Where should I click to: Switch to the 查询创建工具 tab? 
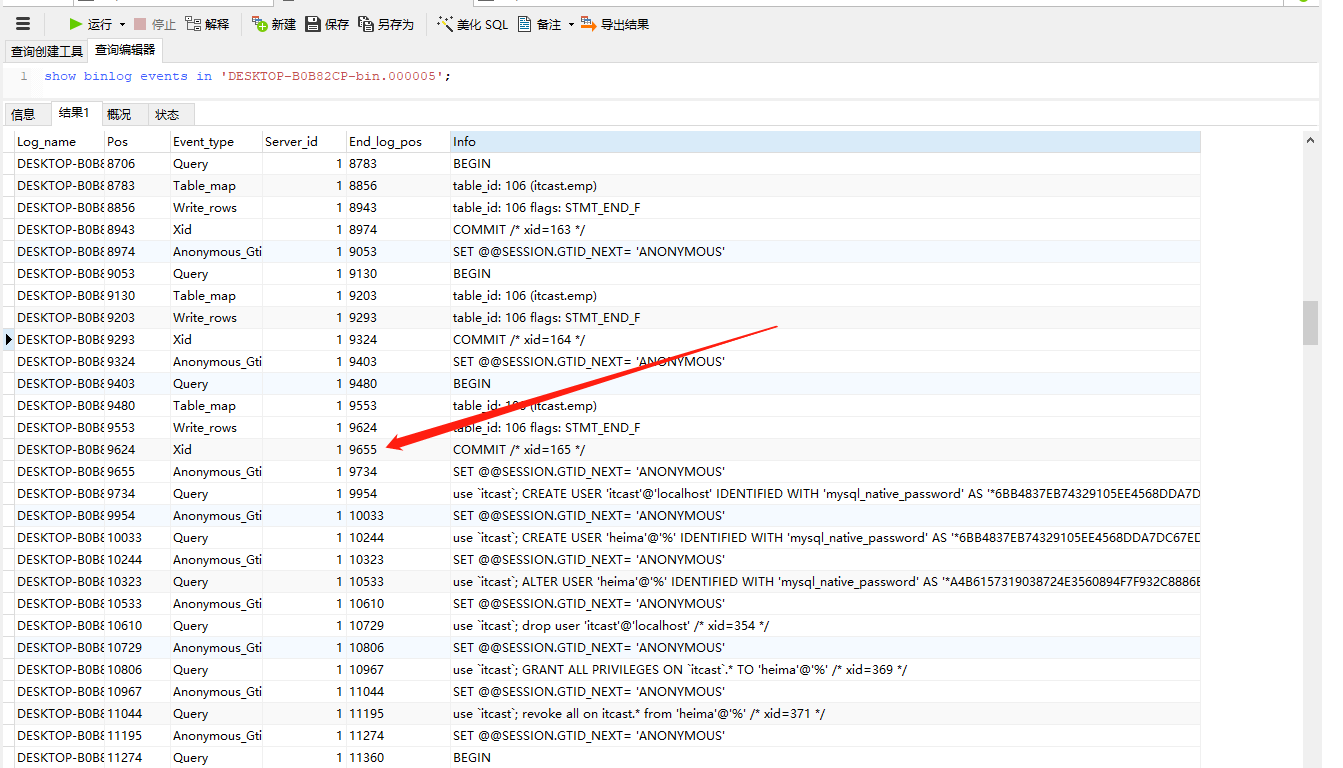click(x=47, y=51)
